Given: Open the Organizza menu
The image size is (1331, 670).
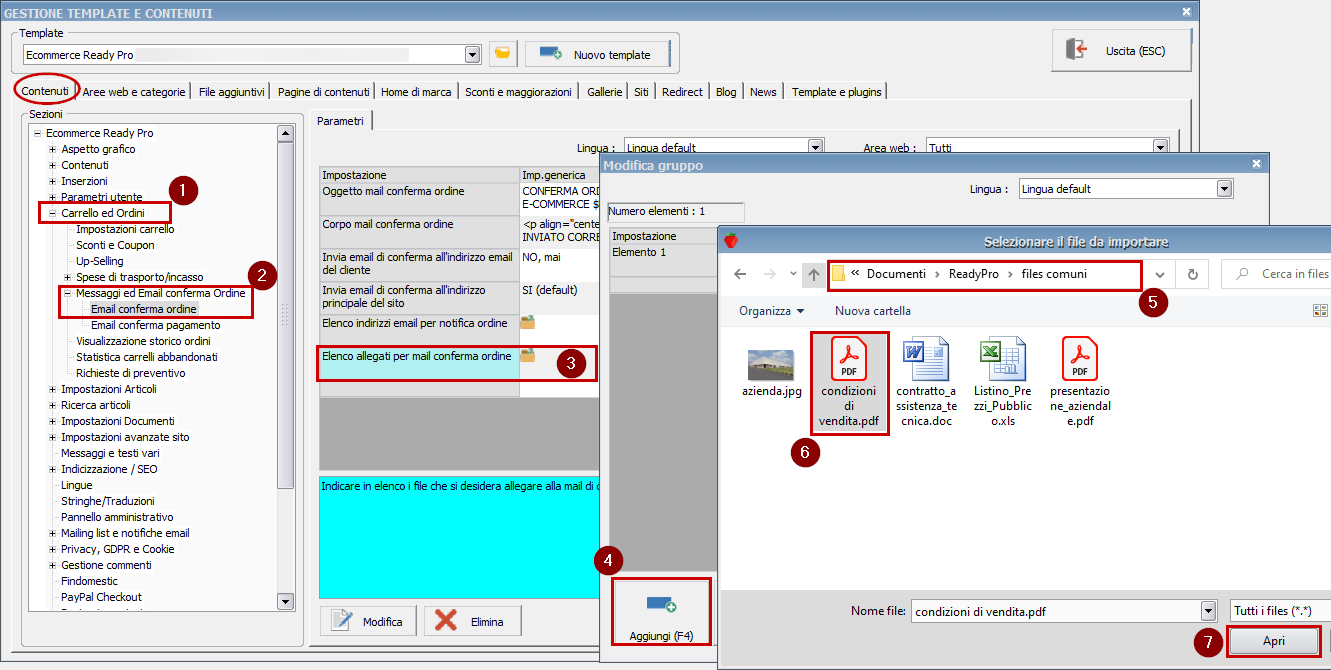Looking at the screenshot, I should (x=772, y=311).
